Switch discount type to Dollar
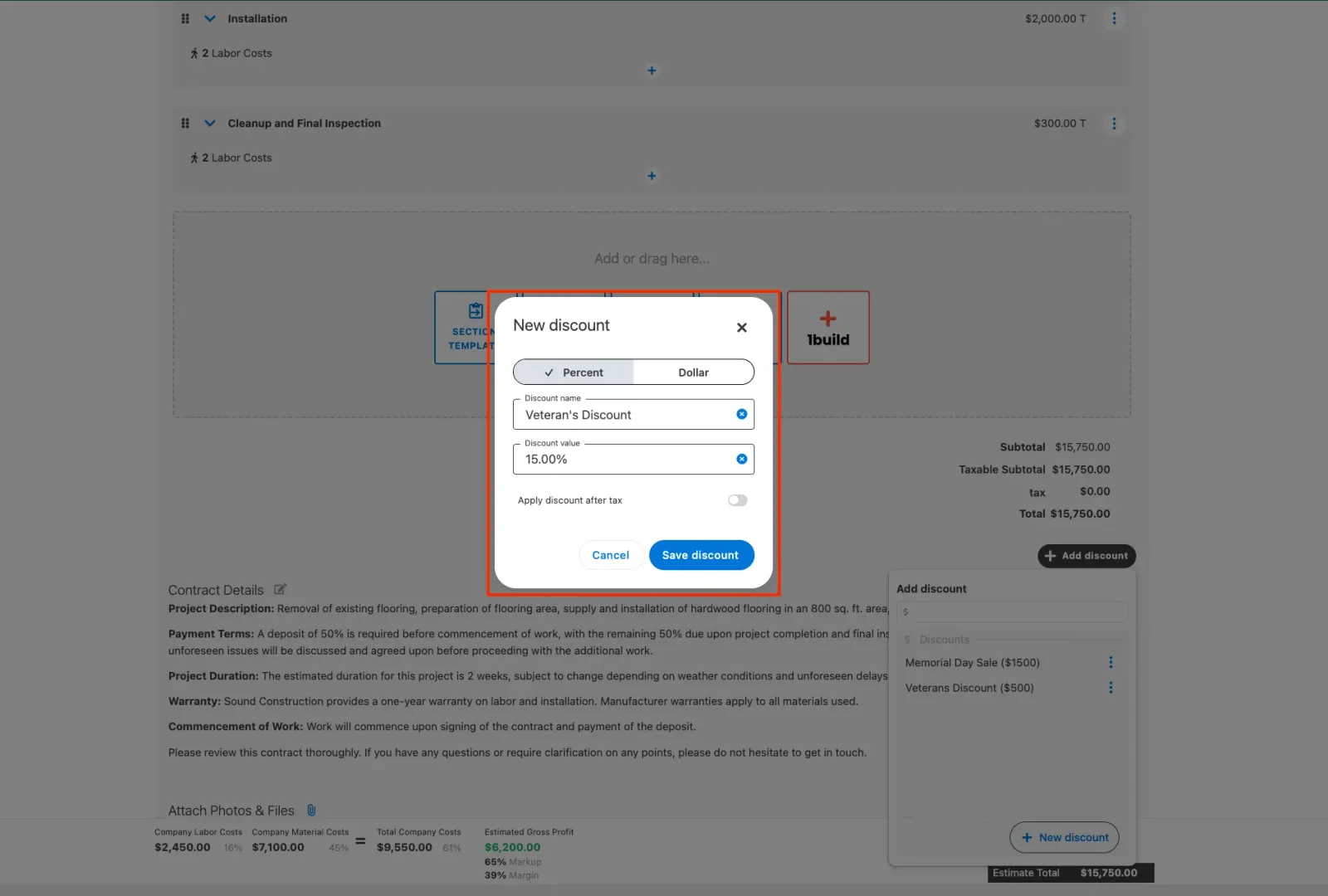 pyautogui.click(x=693, y=373)
